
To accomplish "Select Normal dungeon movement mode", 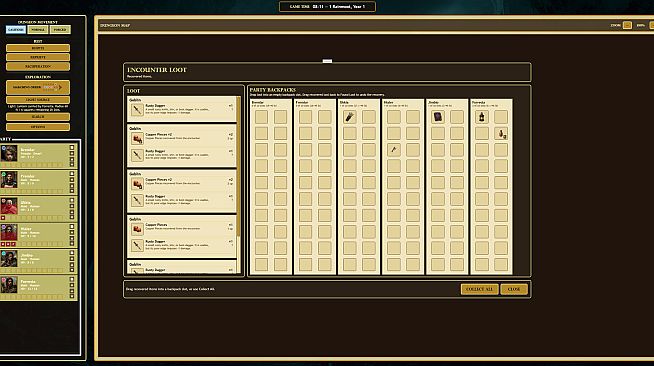I will pos(38,30).
